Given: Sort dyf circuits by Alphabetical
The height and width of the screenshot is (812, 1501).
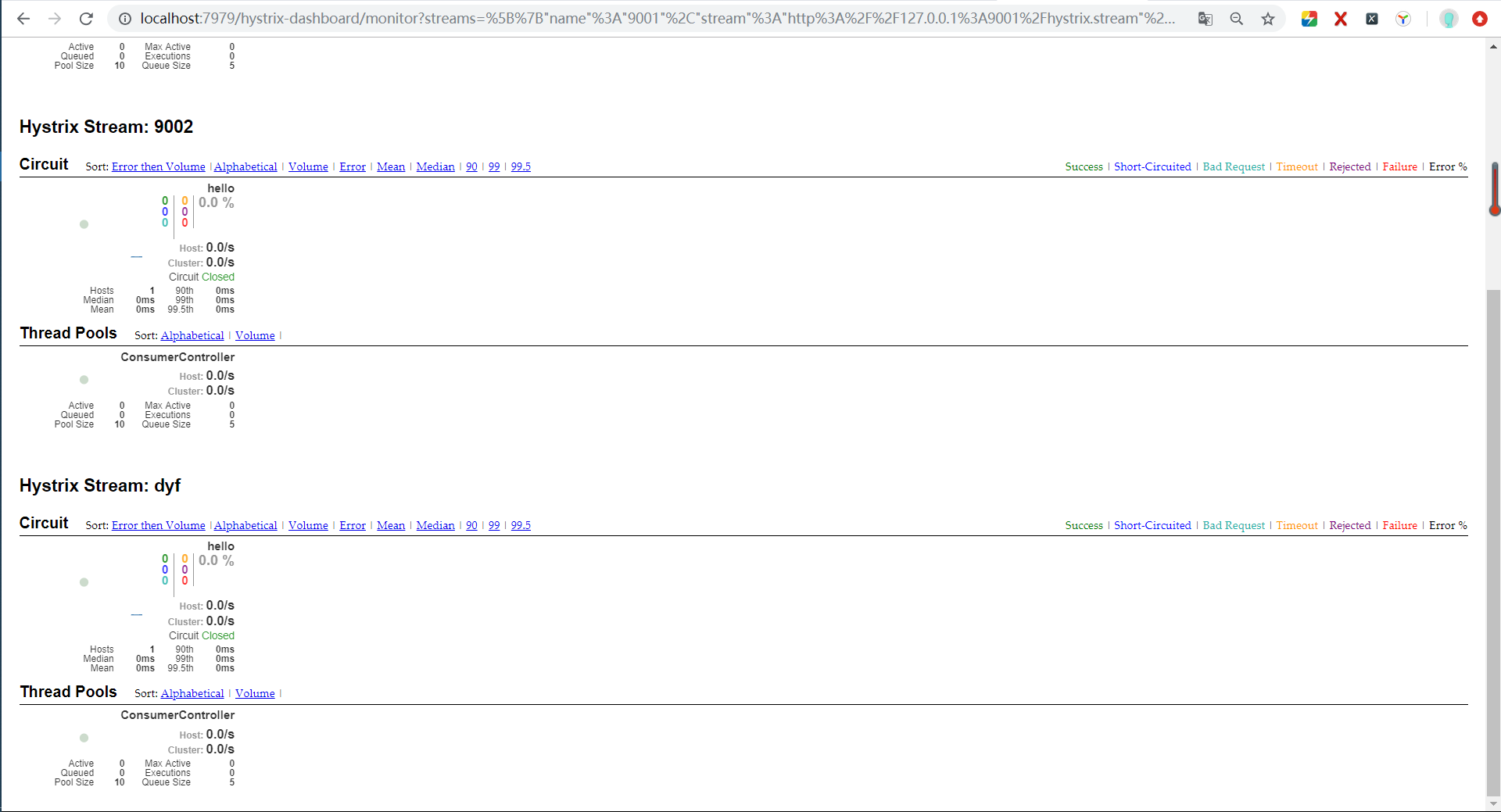Looking at the screenshot, I should (x=245, y=525).
